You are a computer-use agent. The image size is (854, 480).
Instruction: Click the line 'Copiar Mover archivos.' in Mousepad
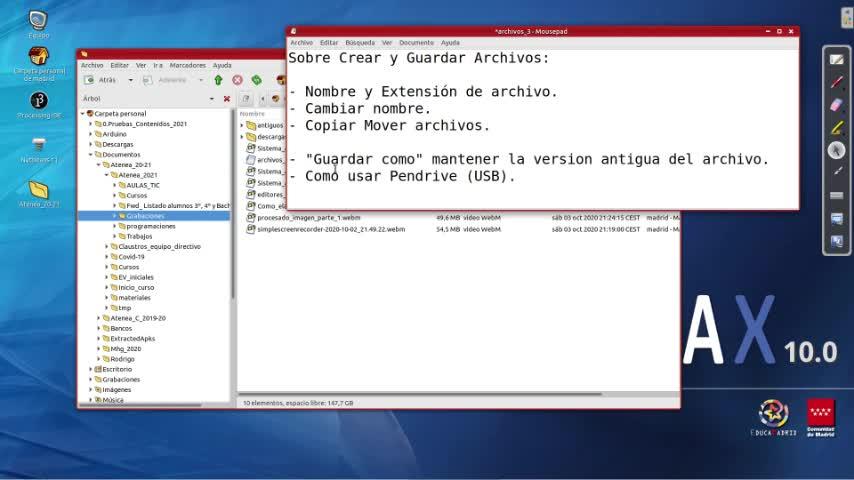[397, 125]
